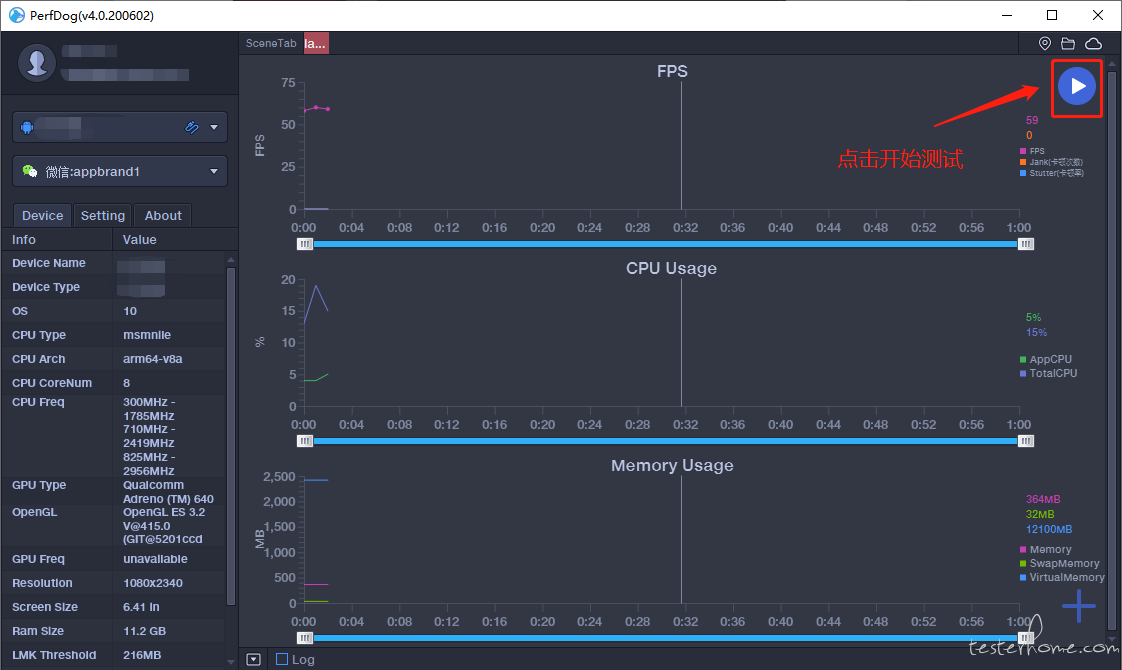Toggle the AppCPU legend entry

click(1046, 359)
